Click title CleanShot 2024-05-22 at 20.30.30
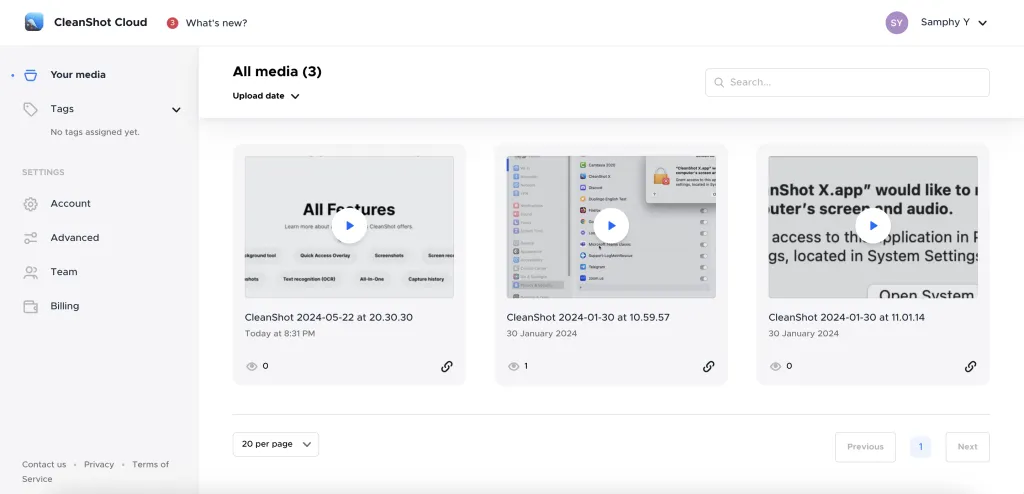 click(x=328, y=318)
